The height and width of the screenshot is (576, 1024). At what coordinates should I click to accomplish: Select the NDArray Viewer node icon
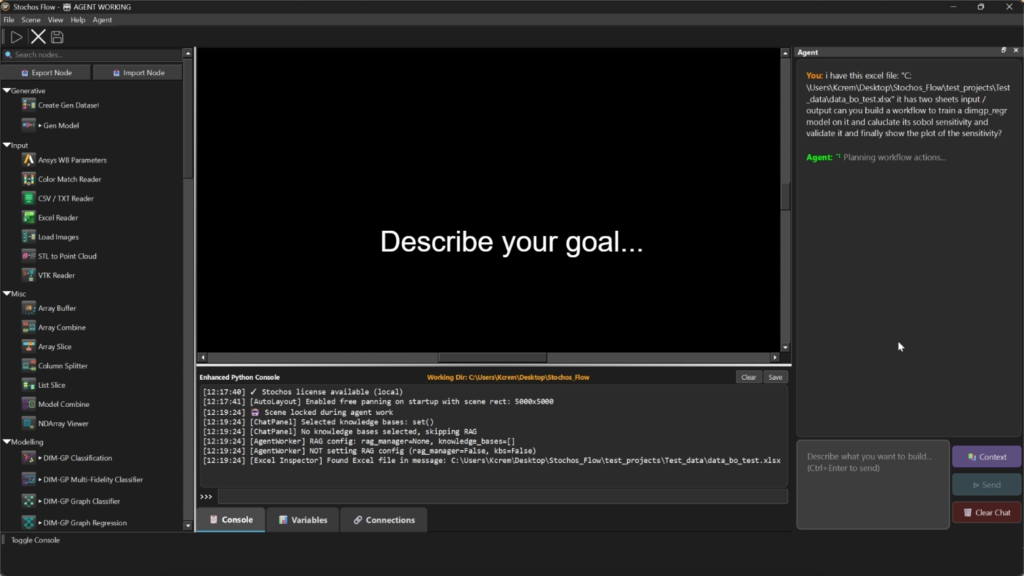[29, 423]
